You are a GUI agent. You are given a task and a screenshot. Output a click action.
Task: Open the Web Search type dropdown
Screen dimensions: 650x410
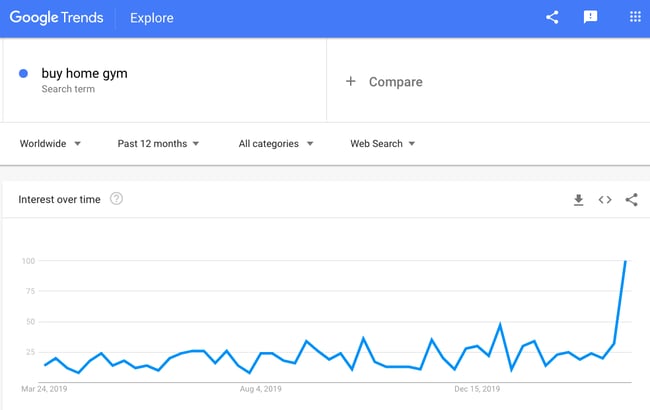pyautogui.click(x=382, y=143)
